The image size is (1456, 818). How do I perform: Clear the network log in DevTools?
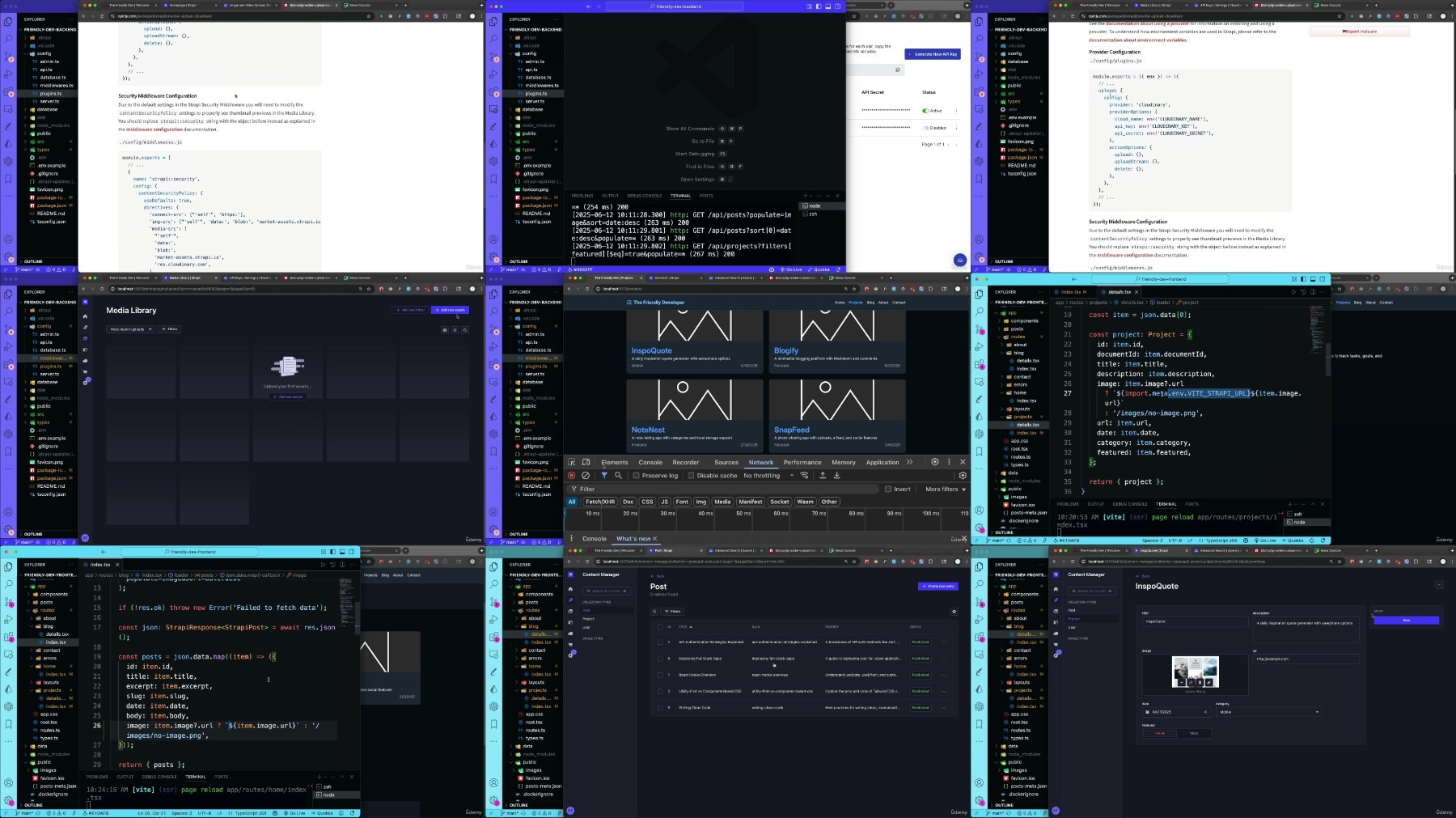pos(586,476)
